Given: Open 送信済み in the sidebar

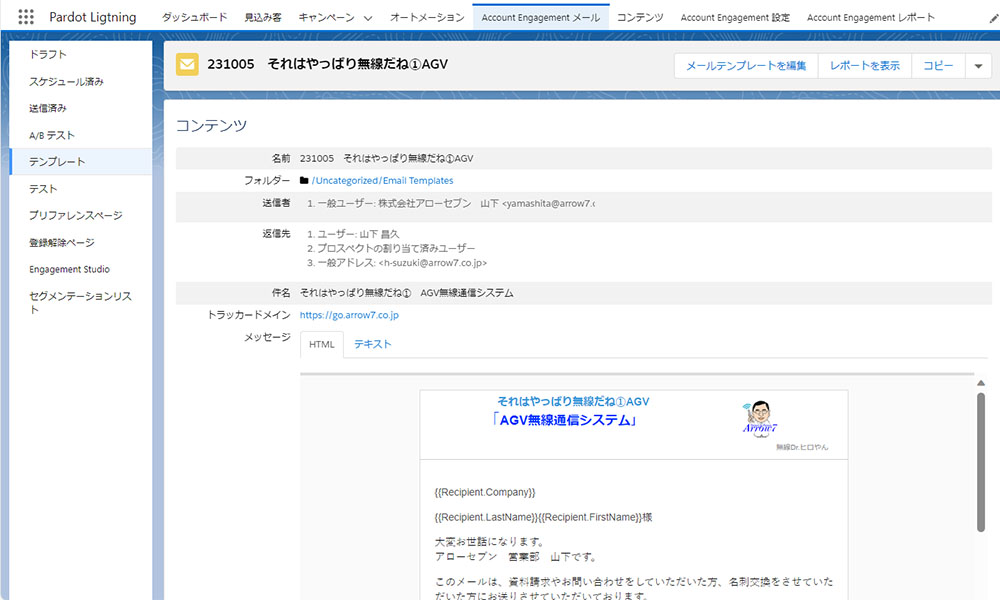Looking at the screenshot, I should [x=81, y=108].
